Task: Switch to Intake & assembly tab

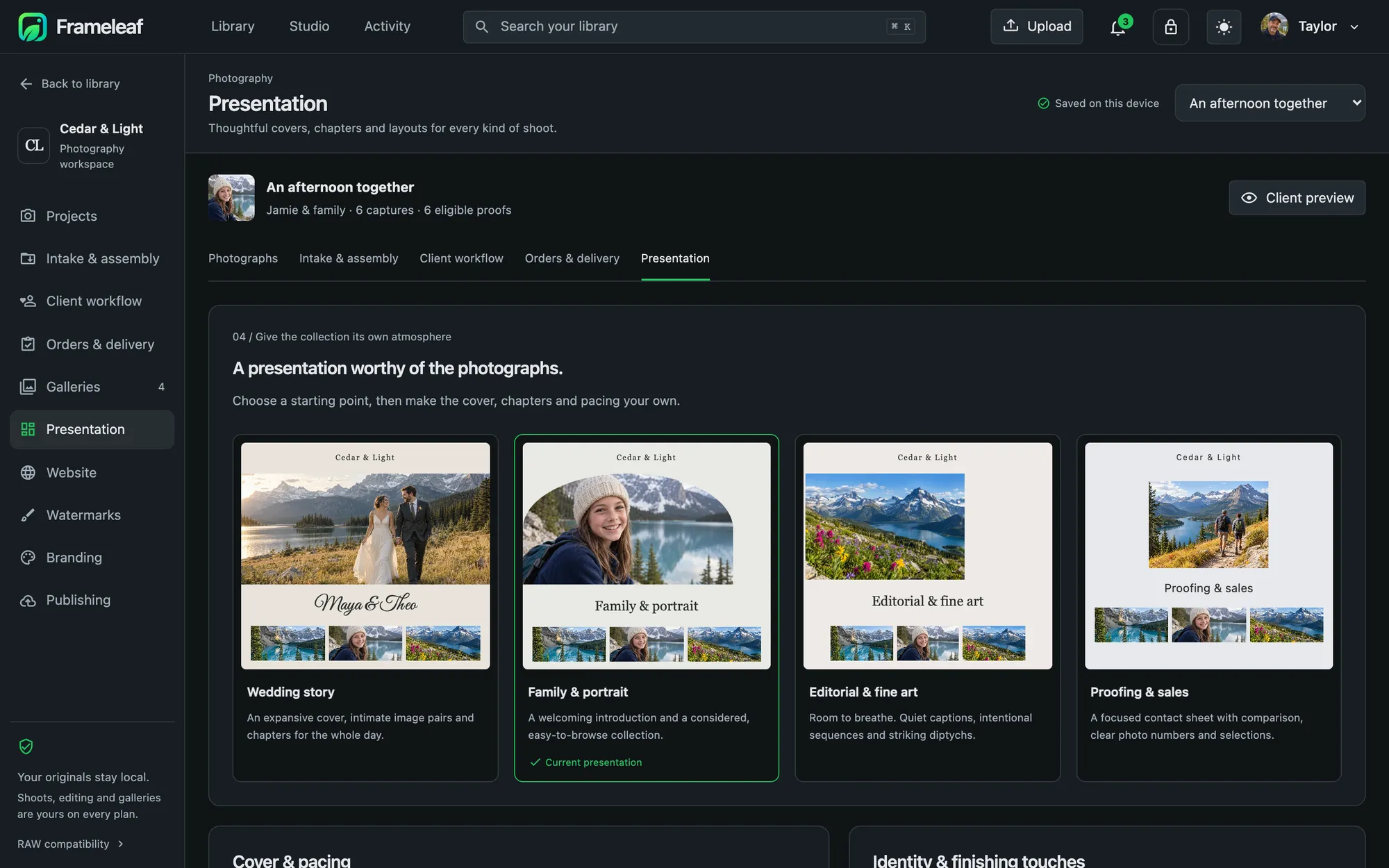Action: click(349, 258)
